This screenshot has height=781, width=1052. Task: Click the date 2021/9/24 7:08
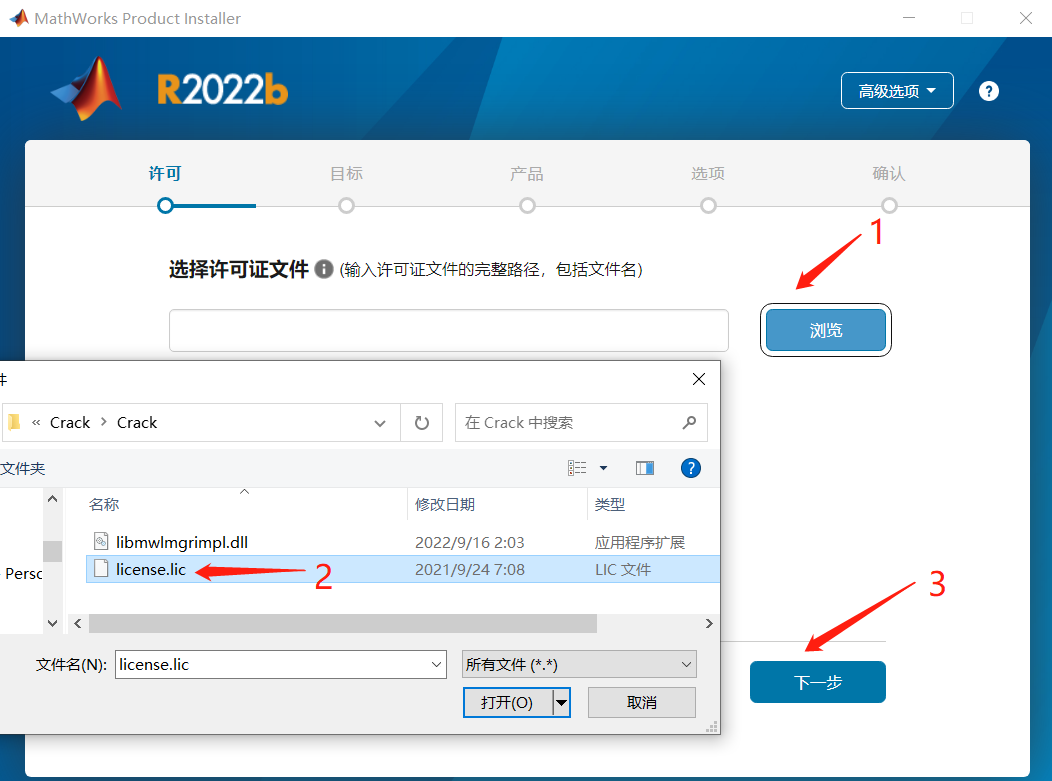(x=470, y=570)
